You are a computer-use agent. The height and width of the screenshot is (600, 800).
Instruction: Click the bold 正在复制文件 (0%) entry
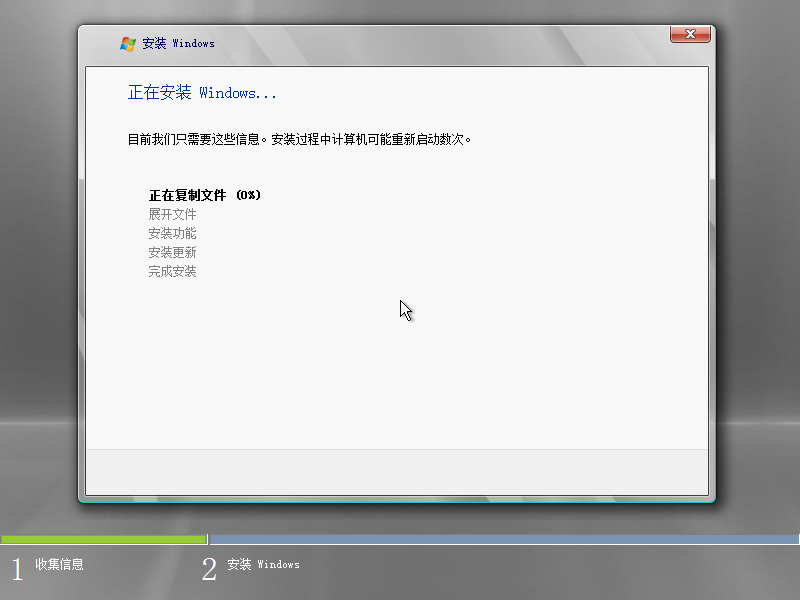point(203,194)
